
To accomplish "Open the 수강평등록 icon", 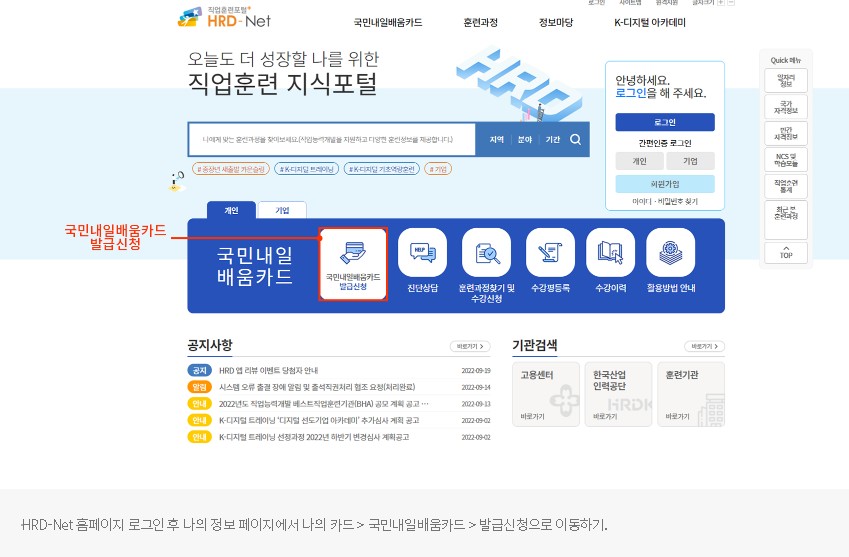I will coord(550,252).
